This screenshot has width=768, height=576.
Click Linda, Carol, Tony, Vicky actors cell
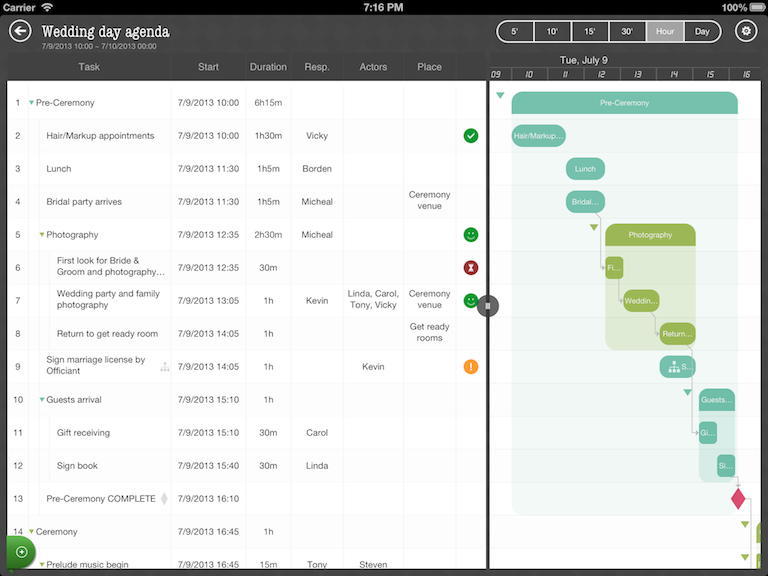(373, 299)
